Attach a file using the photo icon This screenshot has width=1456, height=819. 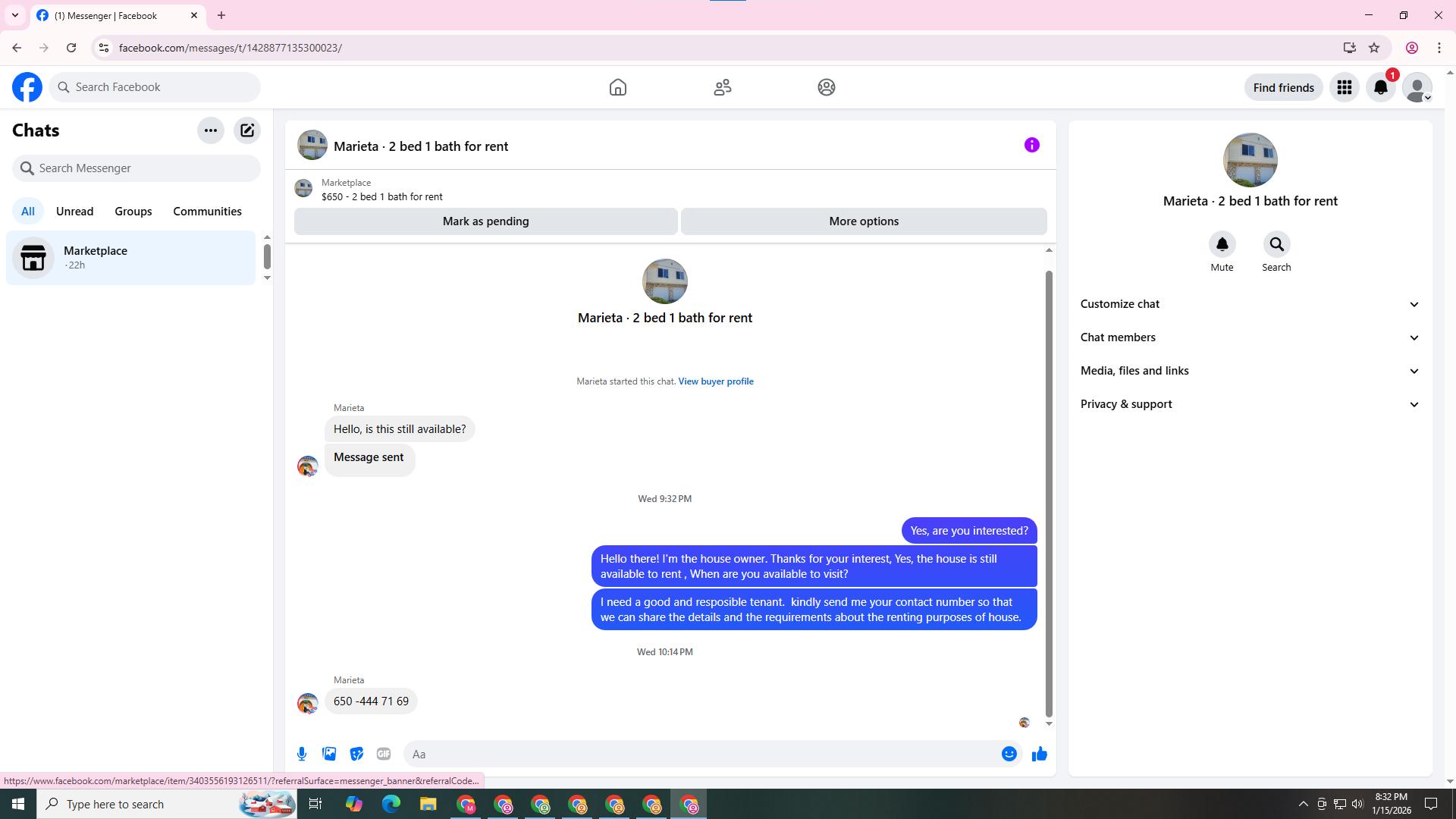tap(329, 754)
